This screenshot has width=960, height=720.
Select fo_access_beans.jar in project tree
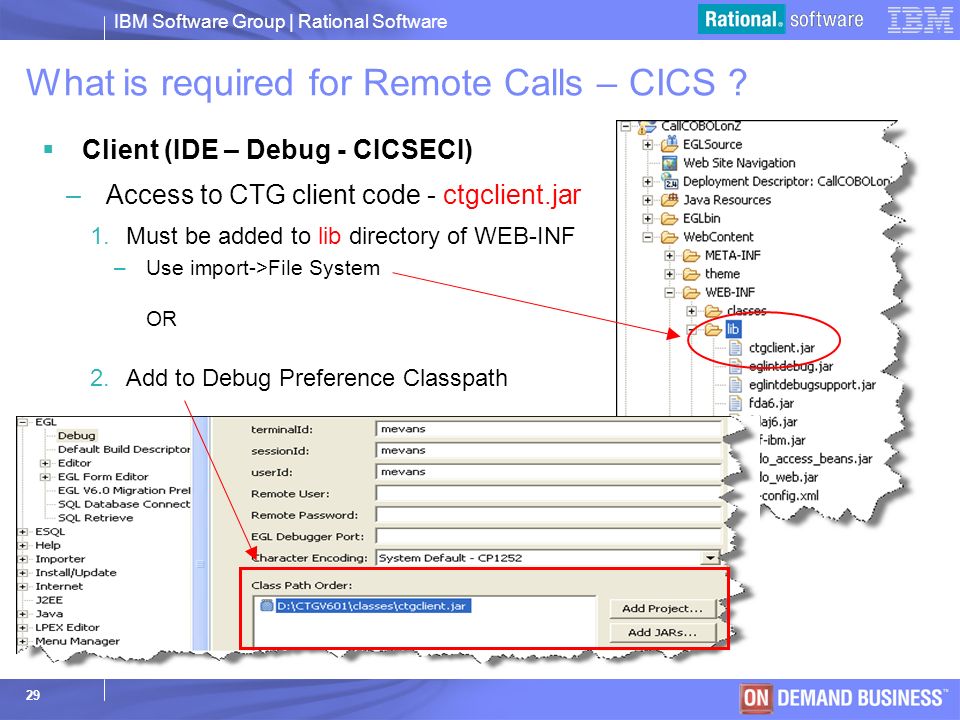pos(816,459)
